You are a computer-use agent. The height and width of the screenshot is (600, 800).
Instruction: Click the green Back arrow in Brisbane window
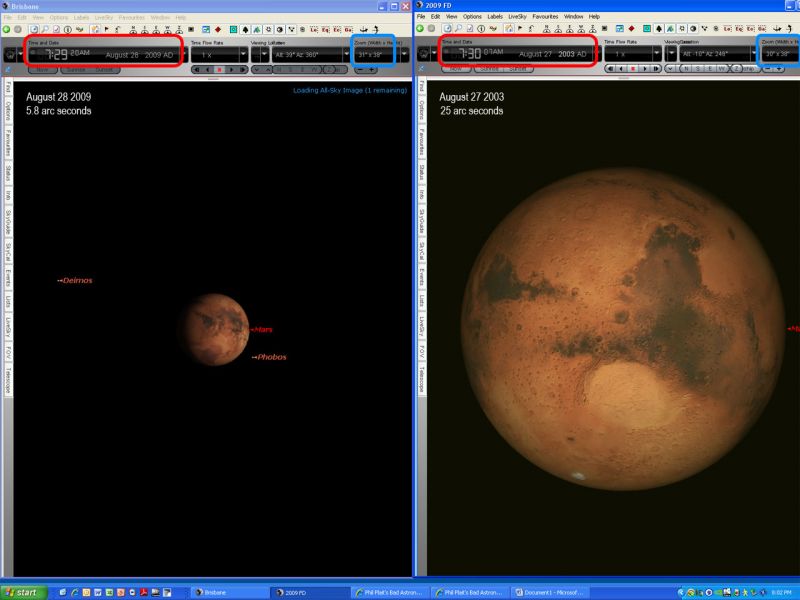tap(7, 30)
